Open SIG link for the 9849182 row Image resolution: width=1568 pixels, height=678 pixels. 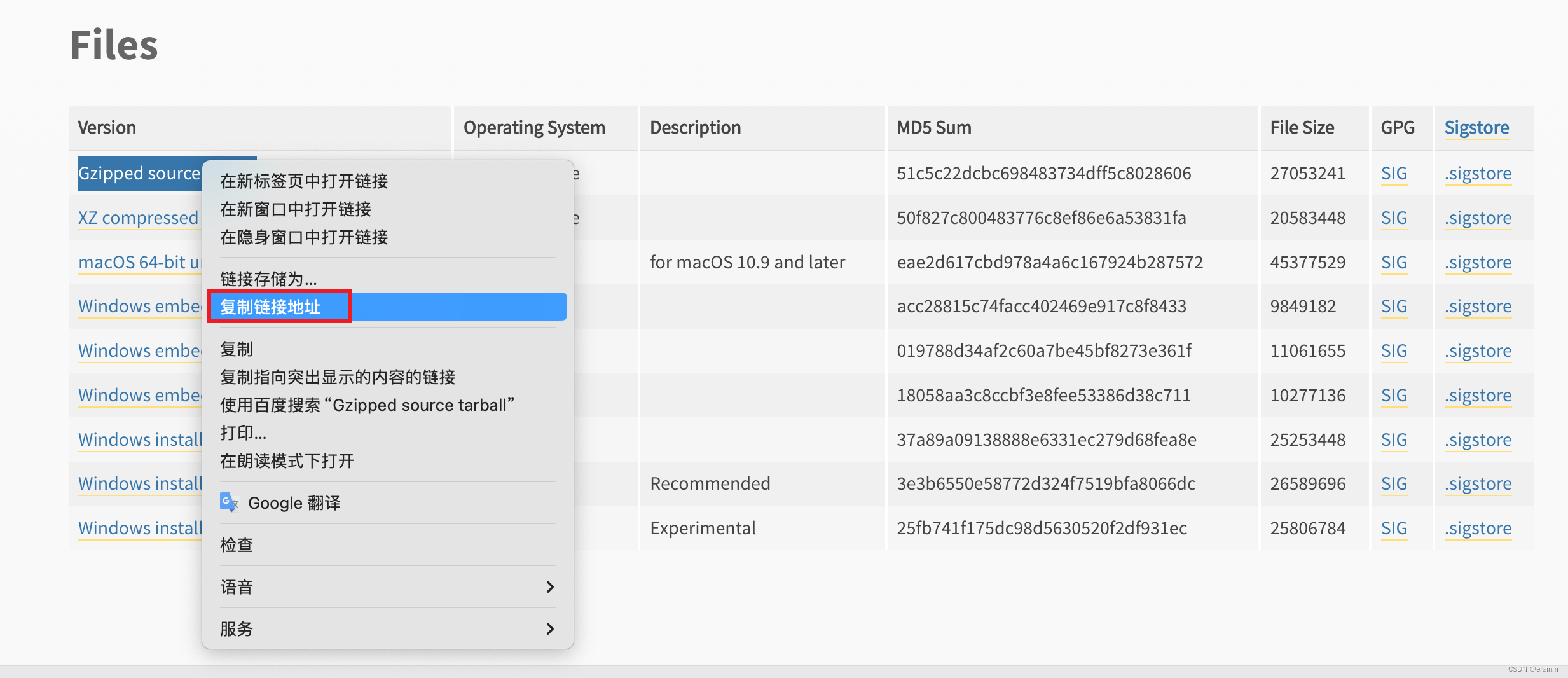click(1394, 306)
